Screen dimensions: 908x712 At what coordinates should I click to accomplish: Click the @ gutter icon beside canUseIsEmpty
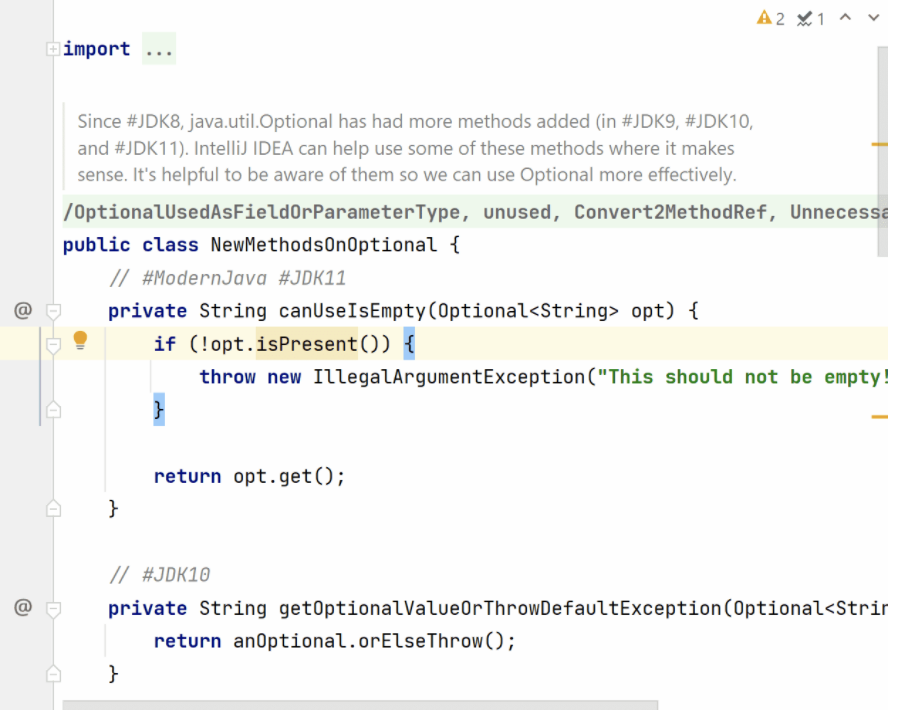pyautogui.click(x=23, y=310)
